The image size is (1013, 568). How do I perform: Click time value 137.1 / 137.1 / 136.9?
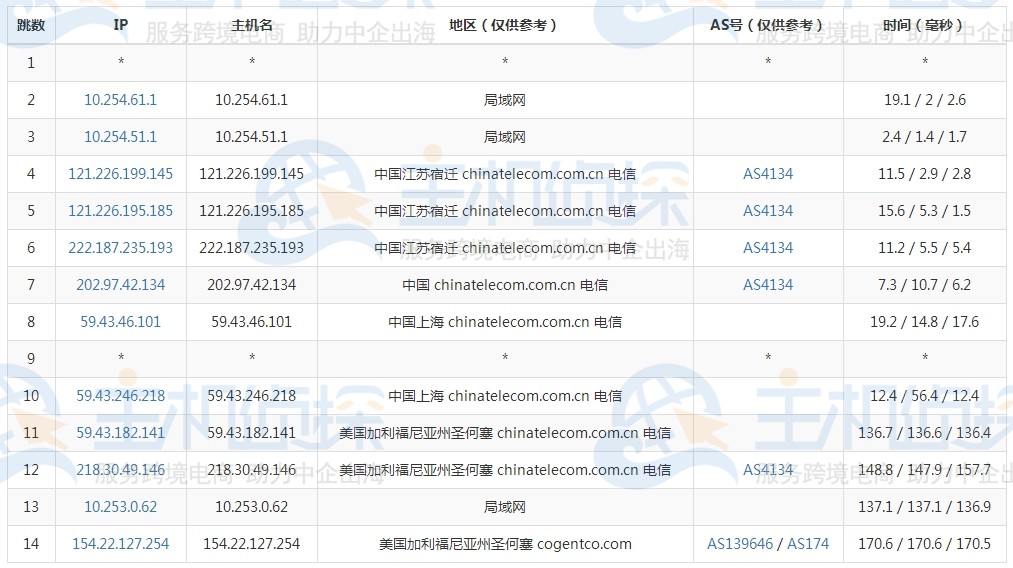point(925,507)
